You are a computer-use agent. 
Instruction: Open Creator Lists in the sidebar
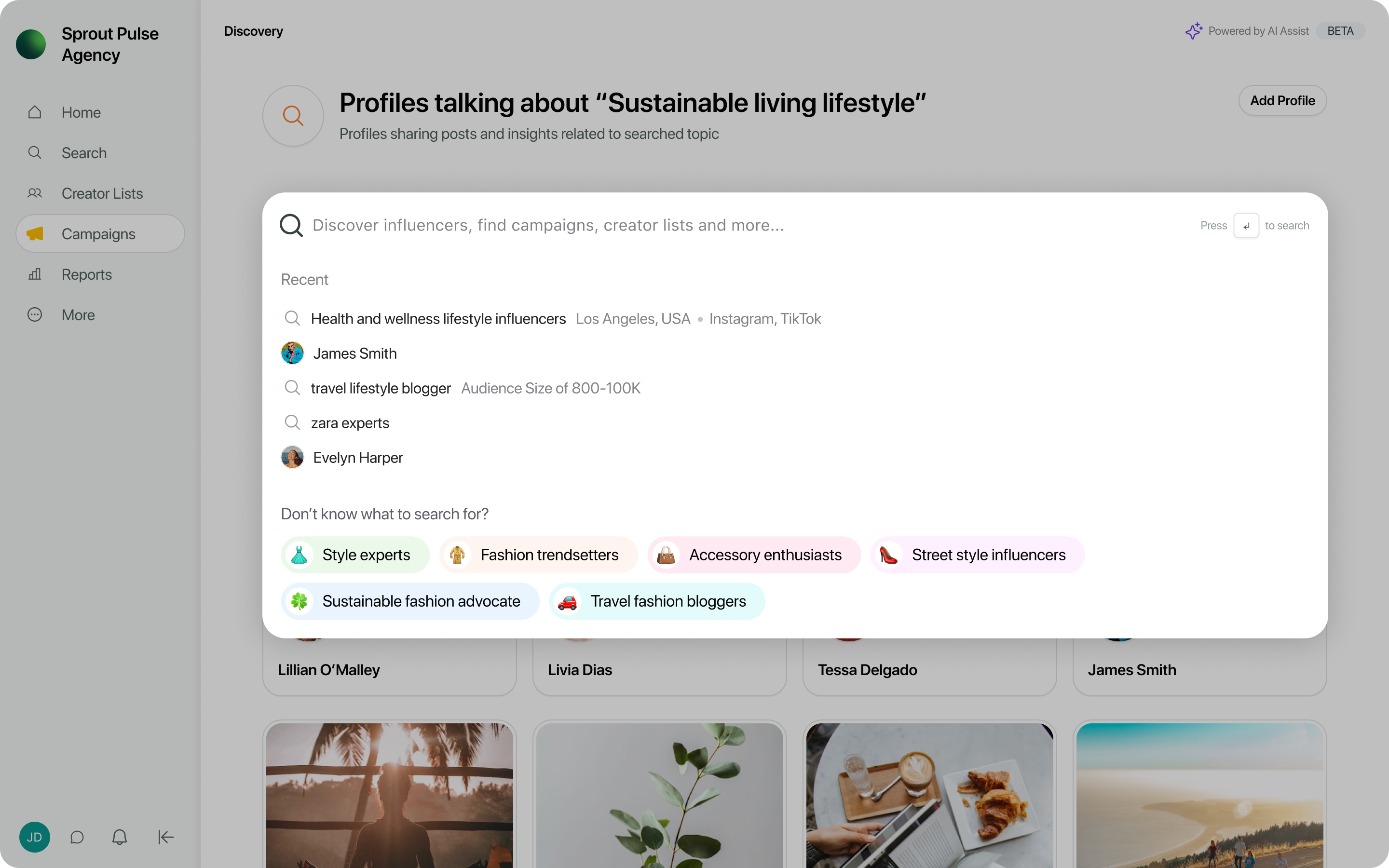pos(102,193)
